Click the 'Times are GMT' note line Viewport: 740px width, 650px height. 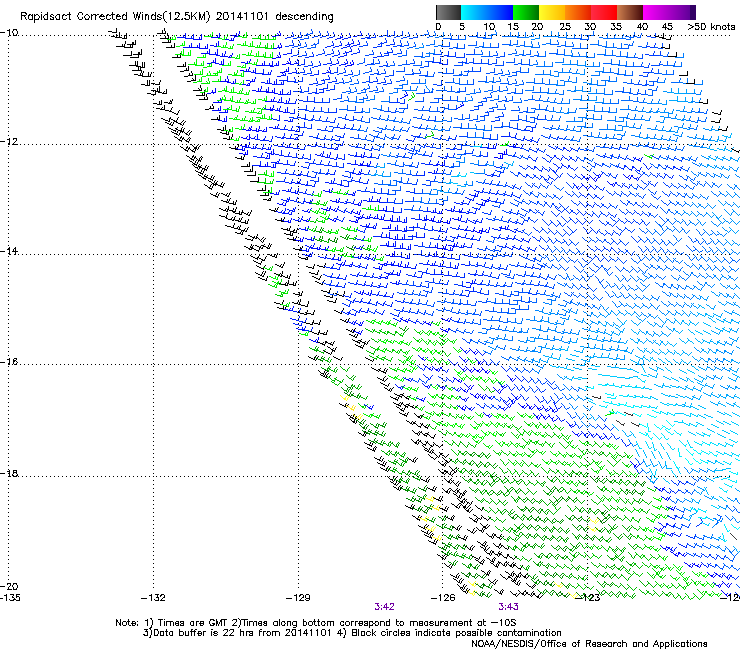pyautogui.click(x=316, y=623)
